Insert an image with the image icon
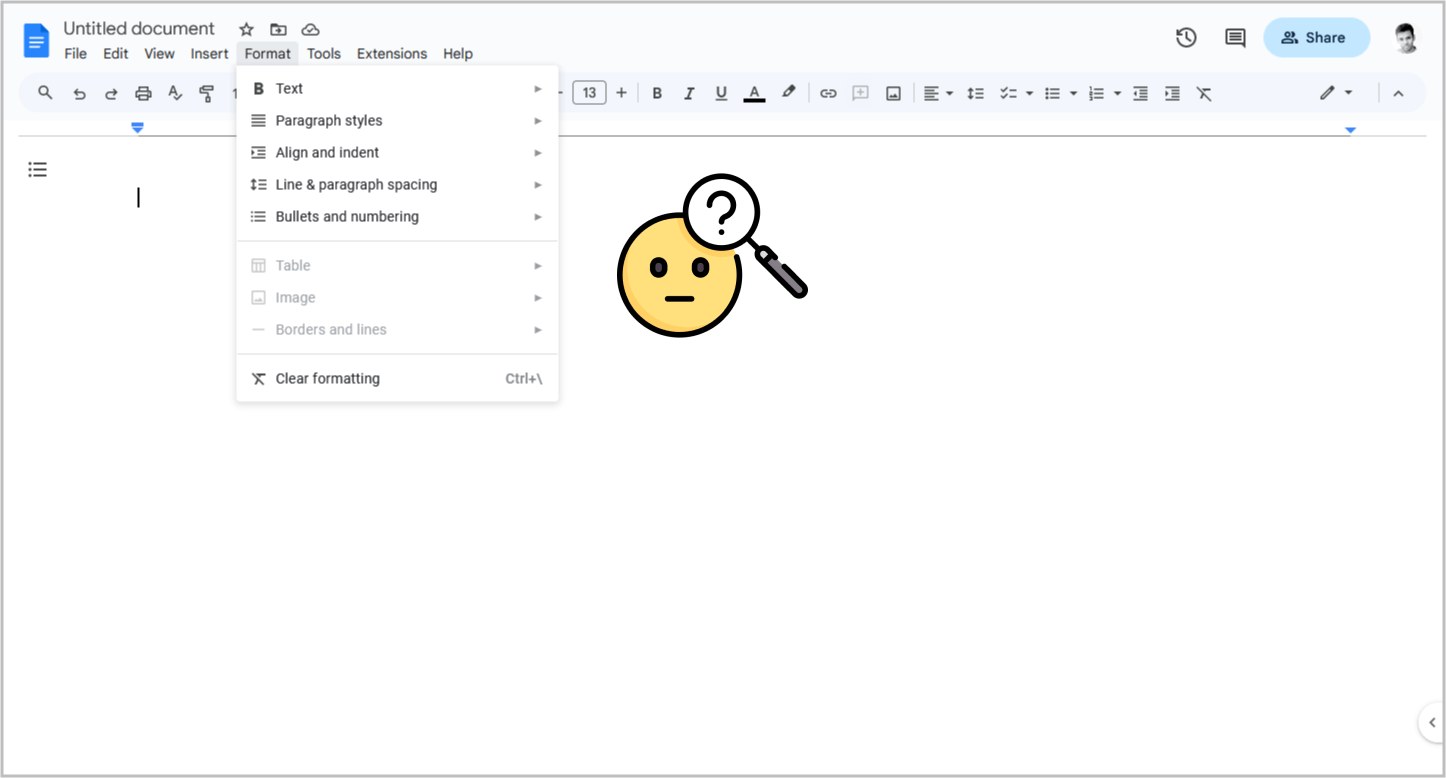Image resolution: width=1446 pixels, height=778 pixels. [893, 92]
